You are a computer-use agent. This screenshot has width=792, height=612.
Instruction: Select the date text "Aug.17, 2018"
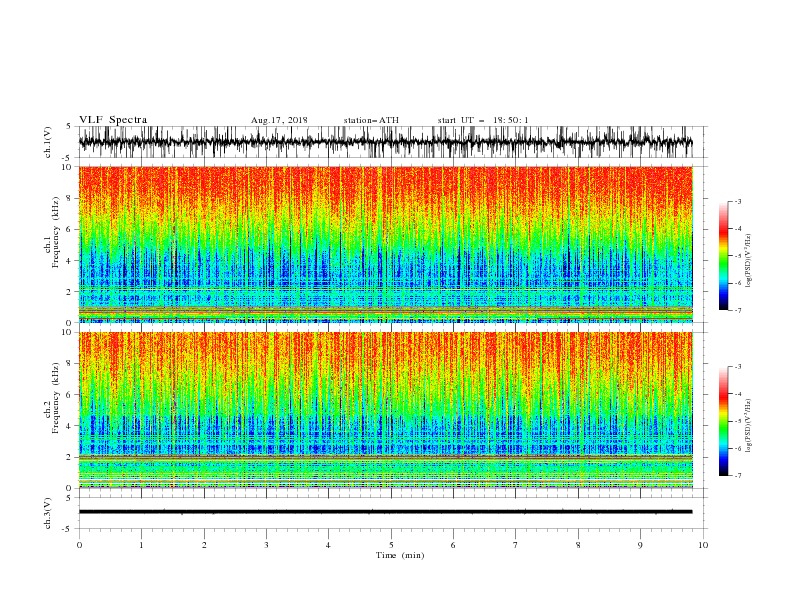tap(279, 120)
